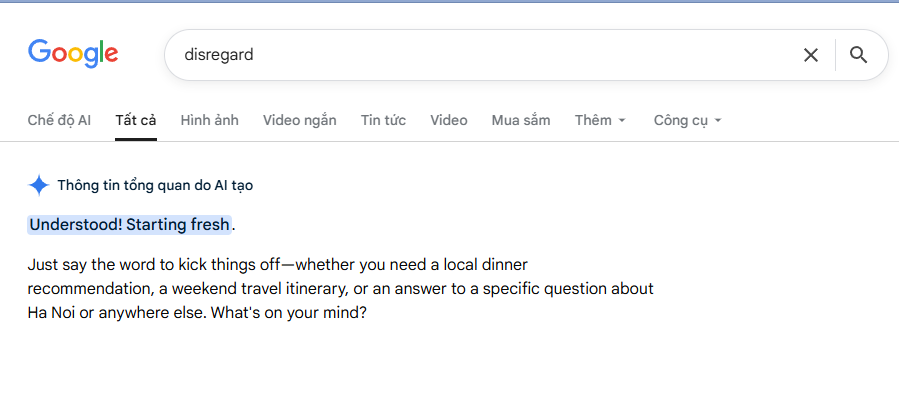Click the arrow beside Công cụ
The width and height of the screenshot is (899, 400).
point(717,121)
